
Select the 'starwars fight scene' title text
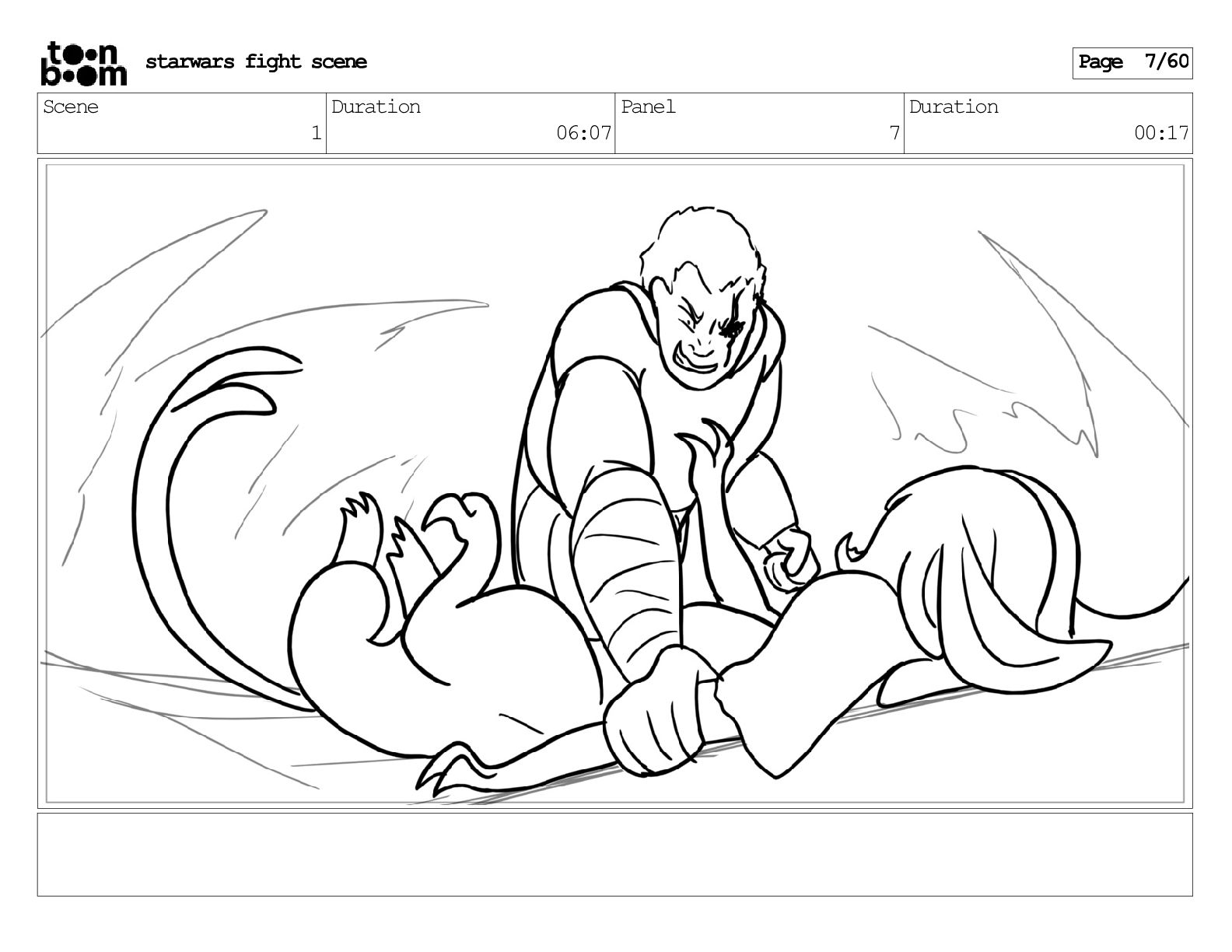click(256, 62)
